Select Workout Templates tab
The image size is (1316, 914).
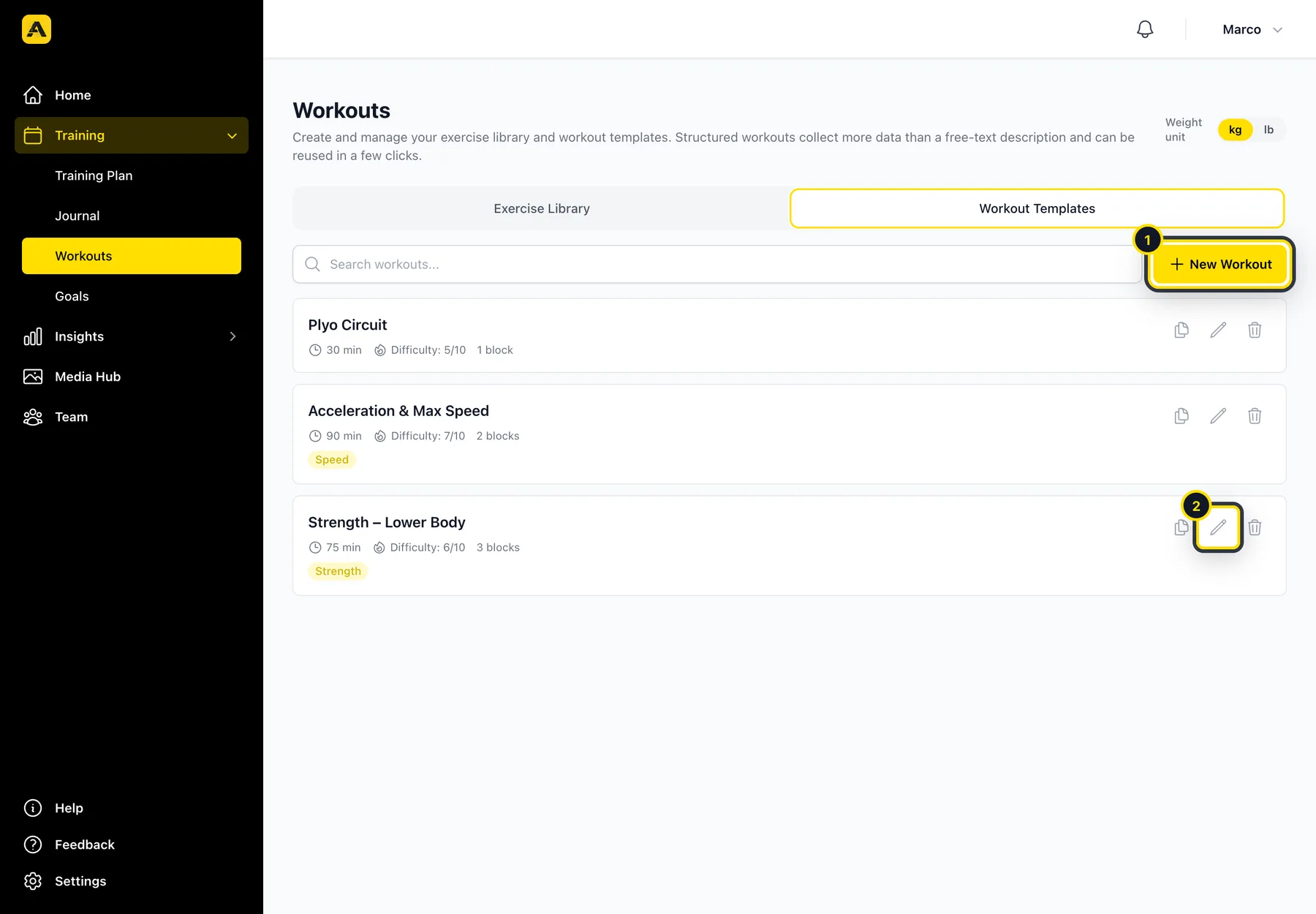pos(1037,208)
